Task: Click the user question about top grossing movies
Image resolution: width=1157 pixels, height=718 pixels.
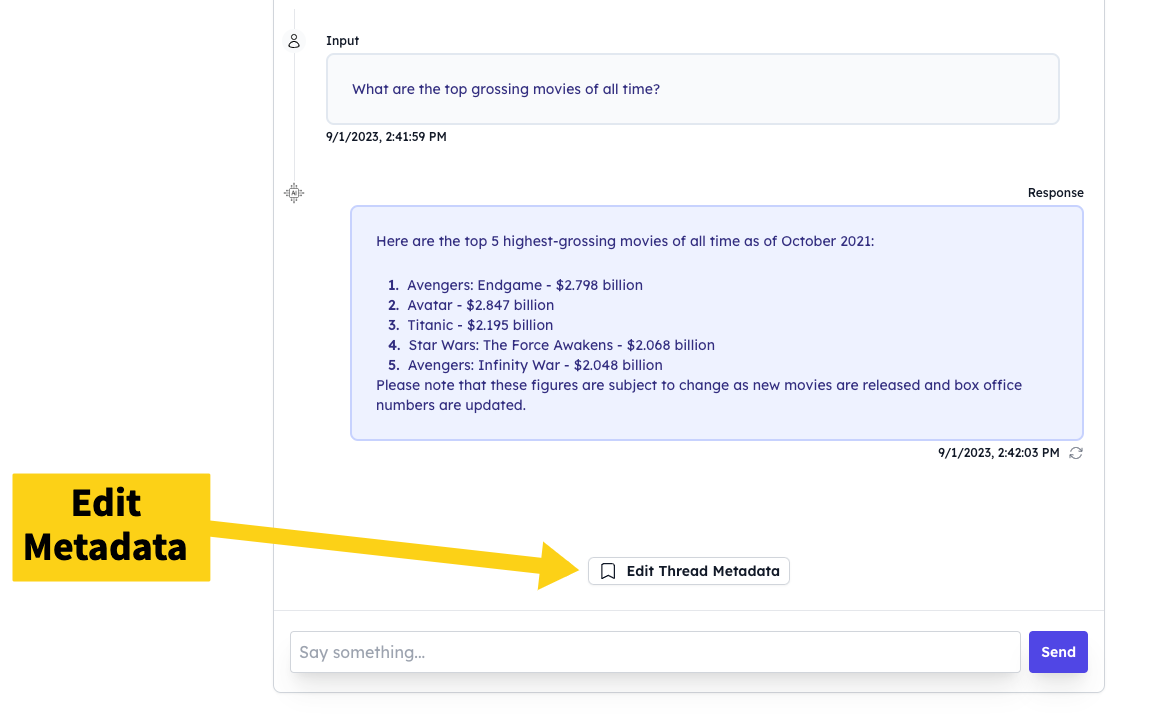Action: tap(506, 89)
